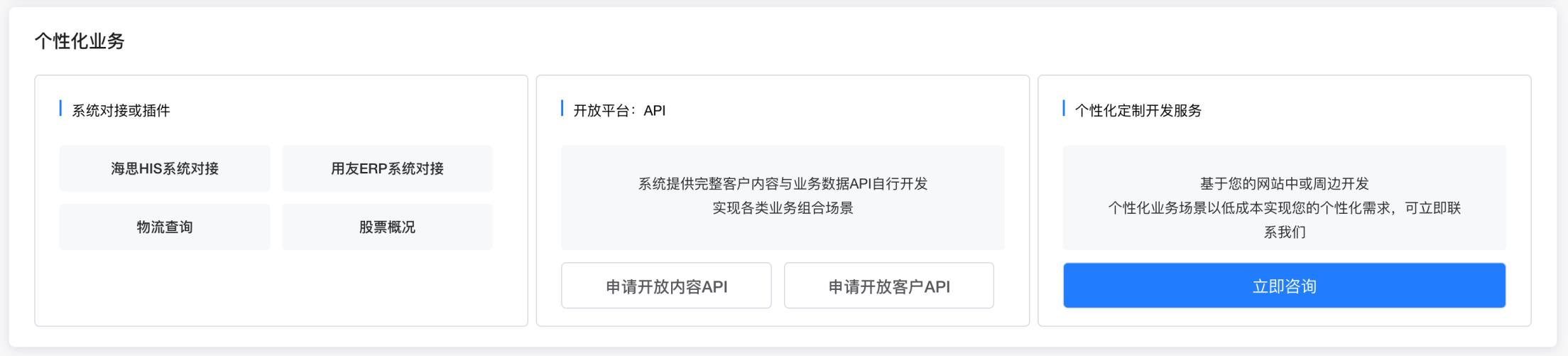
Task: Click the 开放平台：API card heading
Action: (619, 110)
